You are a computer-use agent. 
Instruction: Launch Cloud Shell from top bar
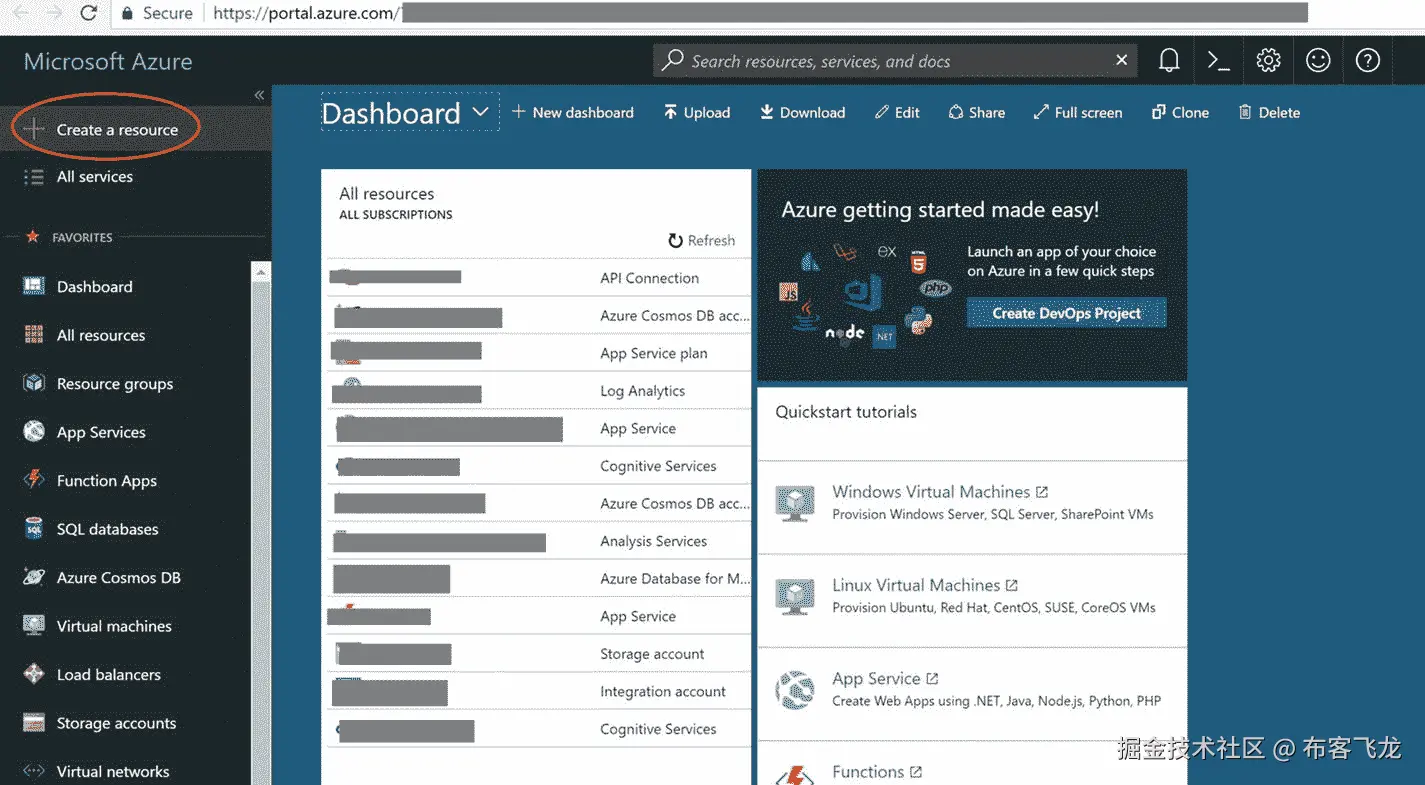(1218, 61)
